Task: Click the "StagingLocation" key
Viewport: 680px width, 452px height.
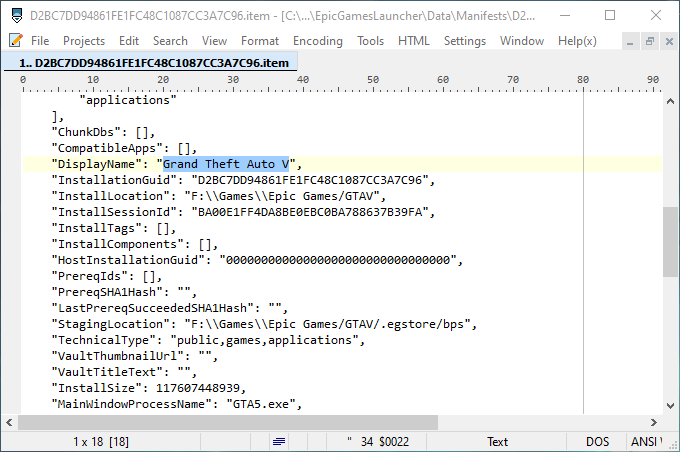Action: pyautogui.click(x=111, y=324)
